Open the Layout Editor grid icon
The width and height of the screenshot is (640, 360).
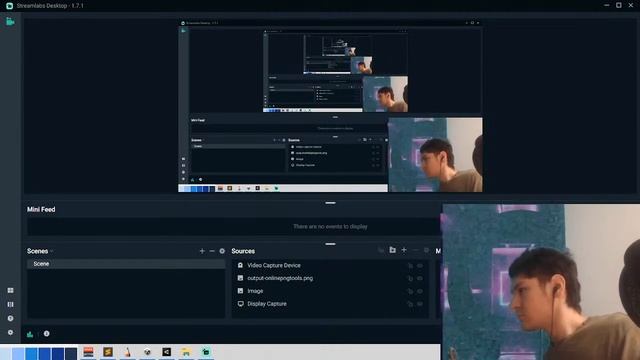click(x=11, y=291)
